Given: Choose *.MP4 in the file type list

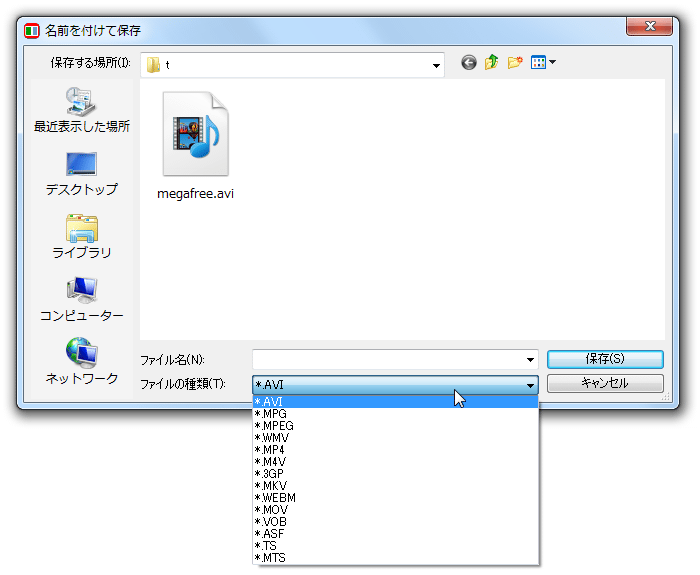Looking at the screenshot, I should tap(396, 450).
